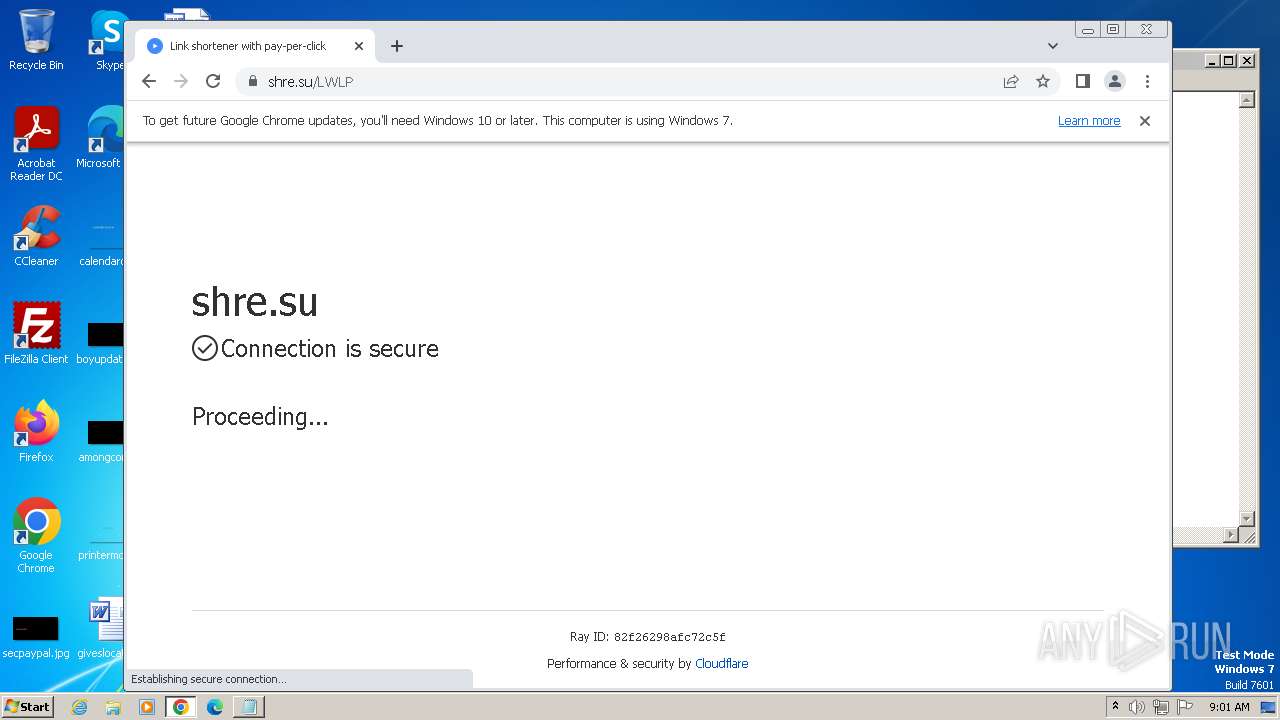This screenshot has height=720, width=1280.
Task: Open Internet Explorer from the taskbar
Action: pos(80,707)
